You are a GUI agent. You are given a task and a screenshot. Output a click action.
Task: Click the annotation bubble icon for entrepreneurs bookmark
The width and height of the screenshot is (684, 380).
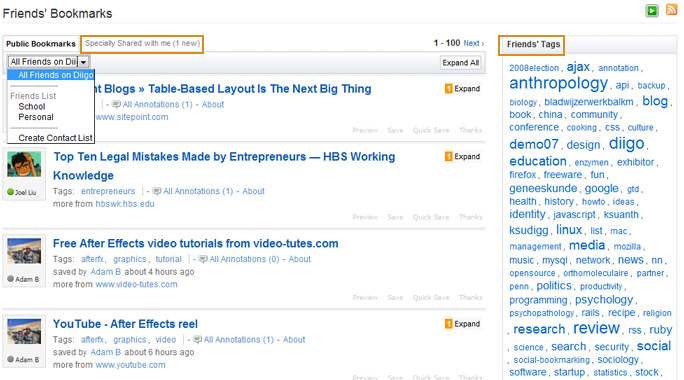(157, 191)
